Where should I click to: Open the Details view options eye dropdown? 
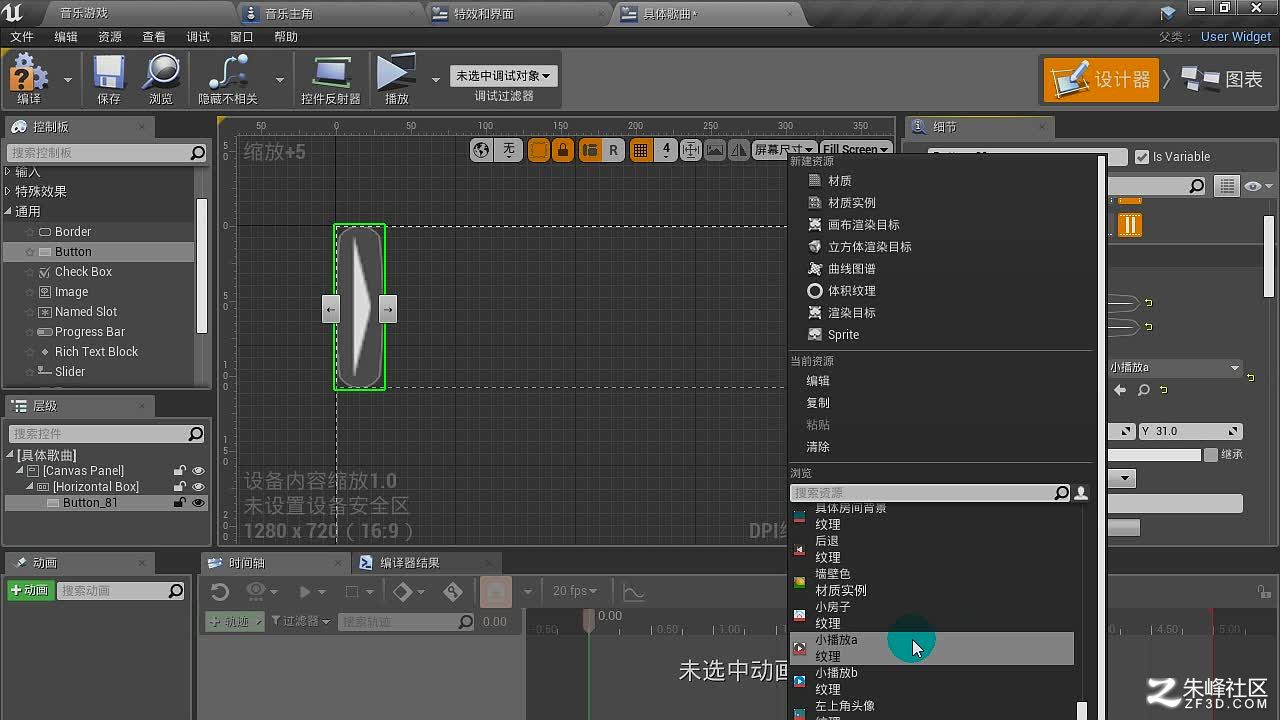1258,186
